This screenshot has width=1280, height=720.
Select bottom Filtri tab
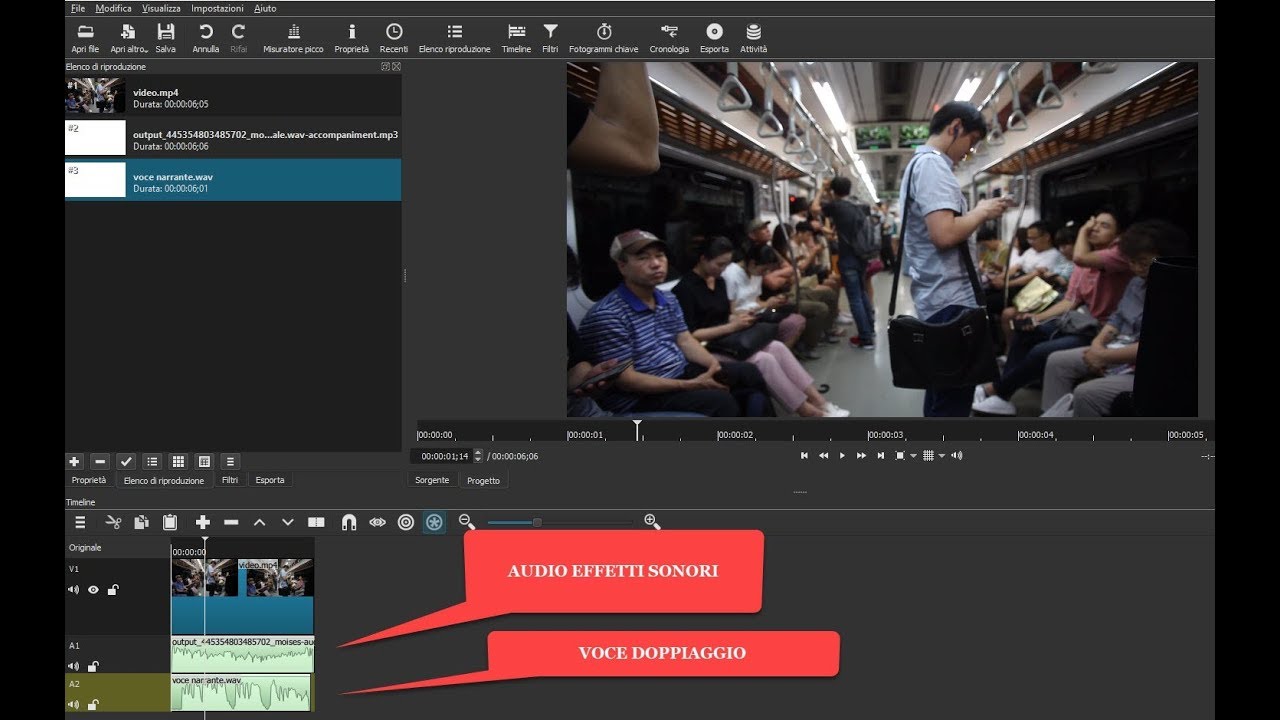(x=230, y=481)
